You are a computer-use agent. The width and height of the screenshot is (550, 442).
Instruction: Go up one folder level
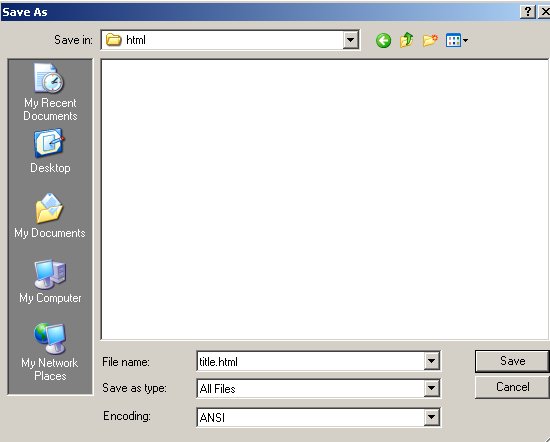pos(407,40)
